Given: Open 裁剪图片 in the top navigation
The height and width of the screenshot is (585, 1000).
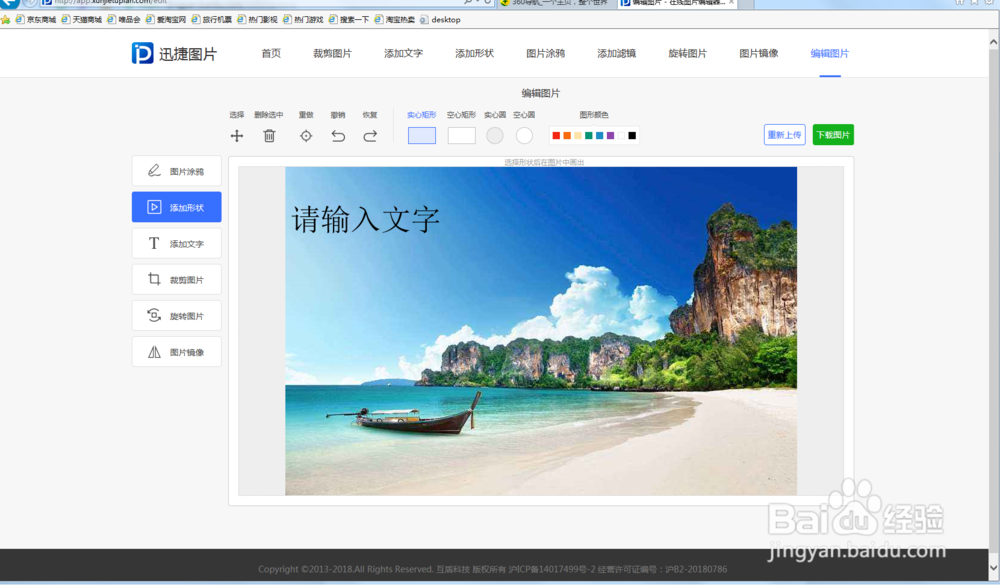Looking at the screenshot, I should [x=332, y=54].
